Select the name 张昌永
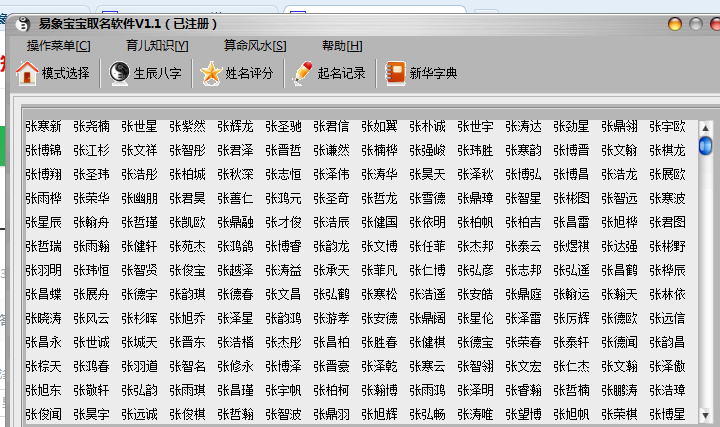 click(x=44, y=343)
